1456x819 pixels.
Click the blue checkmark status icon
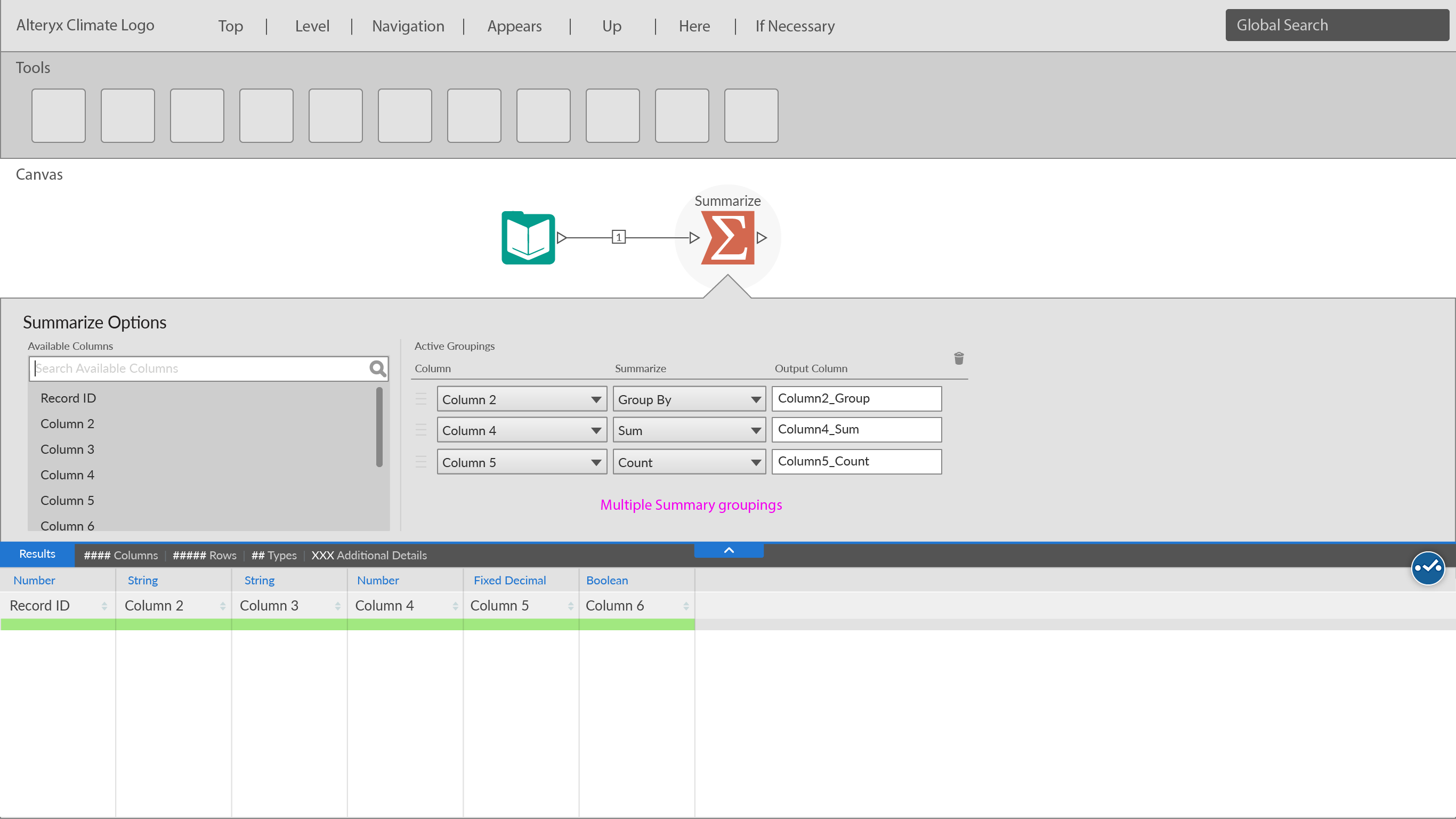click(1428, 567)
